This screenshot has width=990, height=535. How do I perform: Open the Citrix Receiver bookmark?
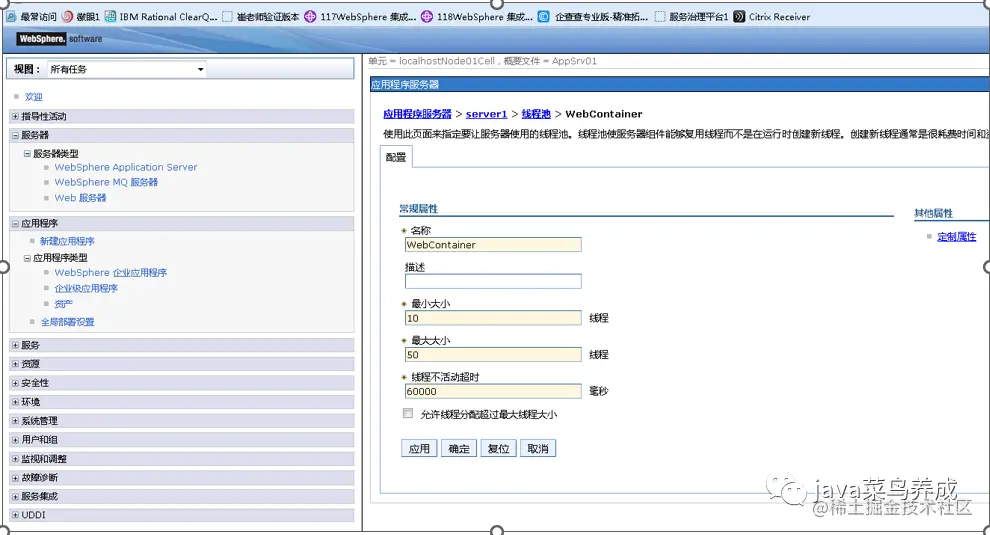coord(772,16)
